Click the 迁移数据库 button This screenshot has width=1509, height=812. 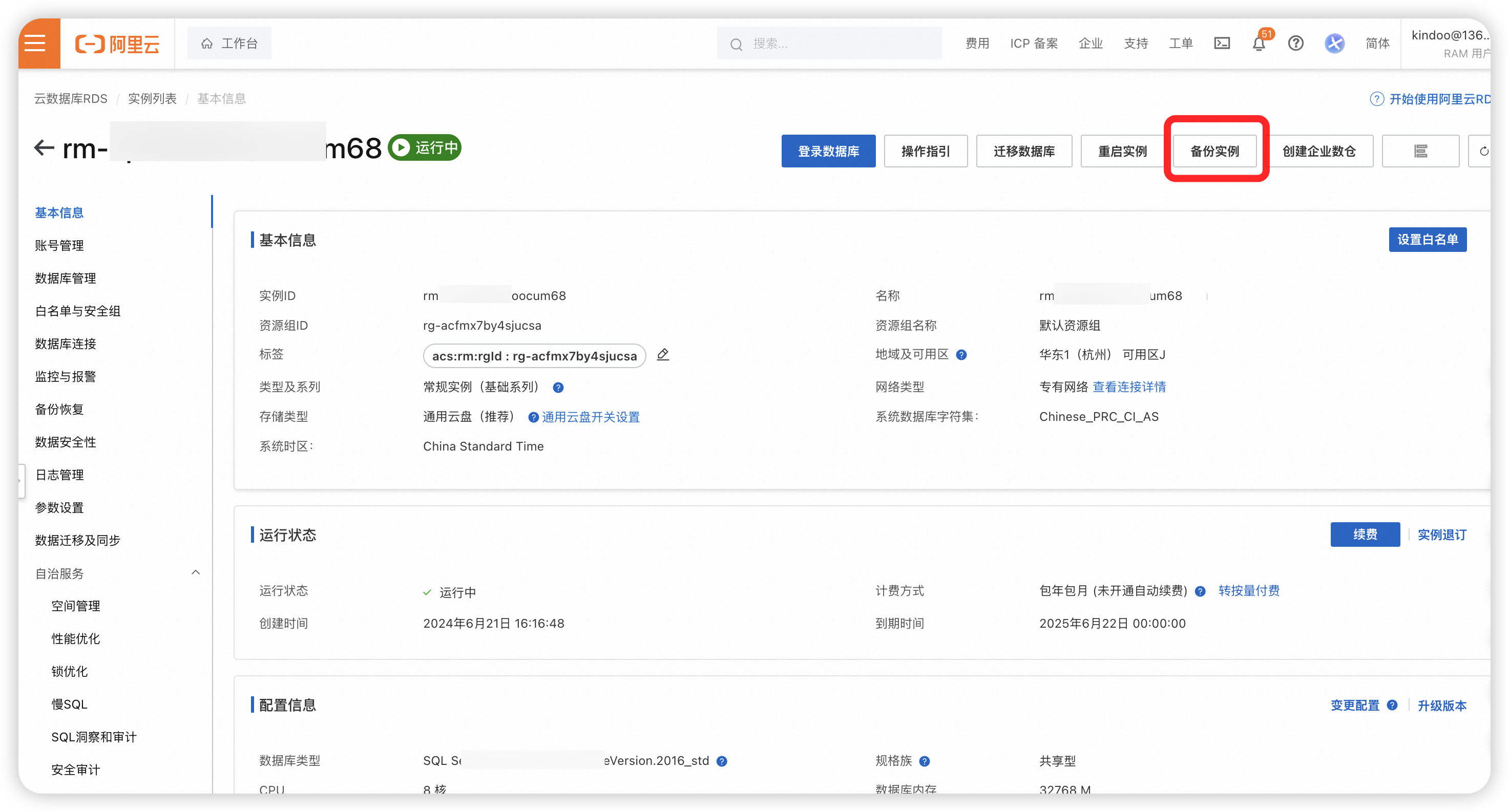[1024, 151]
